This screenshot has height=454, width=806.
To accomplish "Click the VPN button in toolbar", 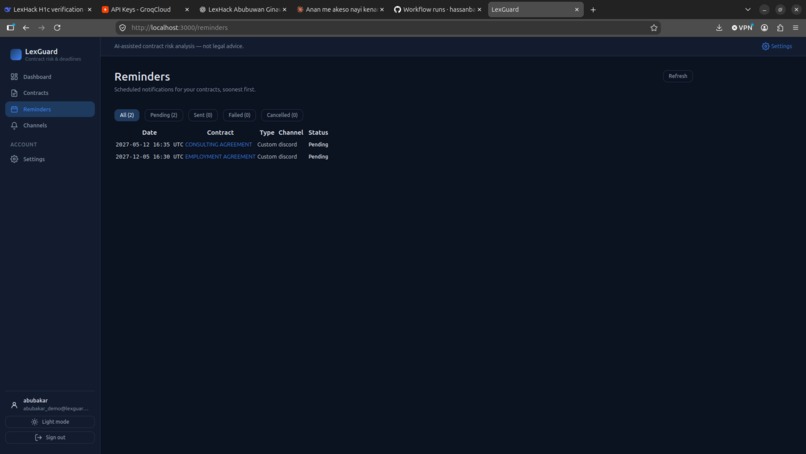I will coord(742,28).
